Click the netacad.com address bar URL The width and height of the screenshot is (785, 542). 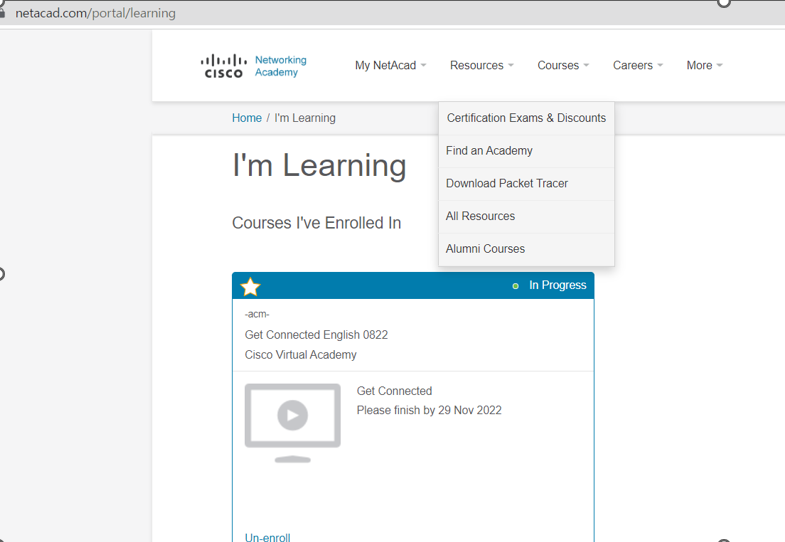point(95,13)
